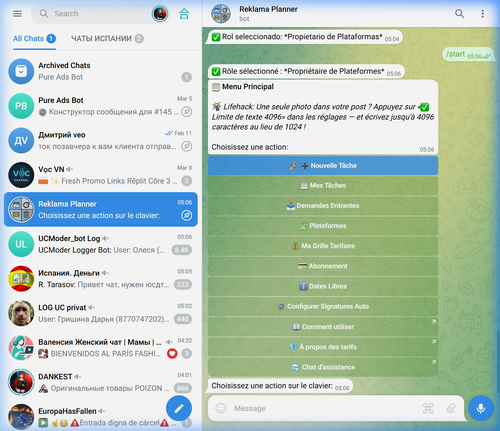This screenshot has height=431, width=500.
Task: Click the 223 unread badge on Испания. Деньги
Action: (183, 285)
